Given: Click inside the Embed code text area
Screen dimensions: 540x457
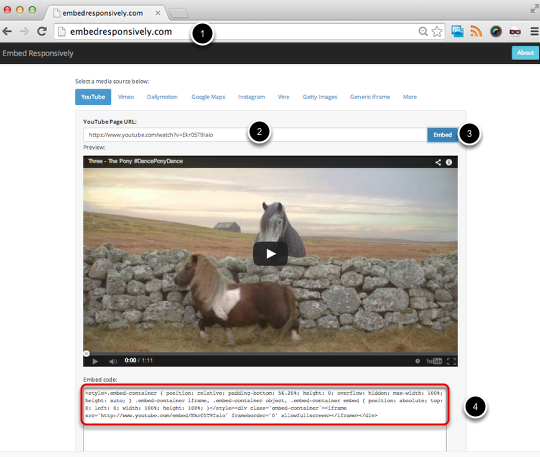Looking at the screenshot, I should (x=265, y=419).
